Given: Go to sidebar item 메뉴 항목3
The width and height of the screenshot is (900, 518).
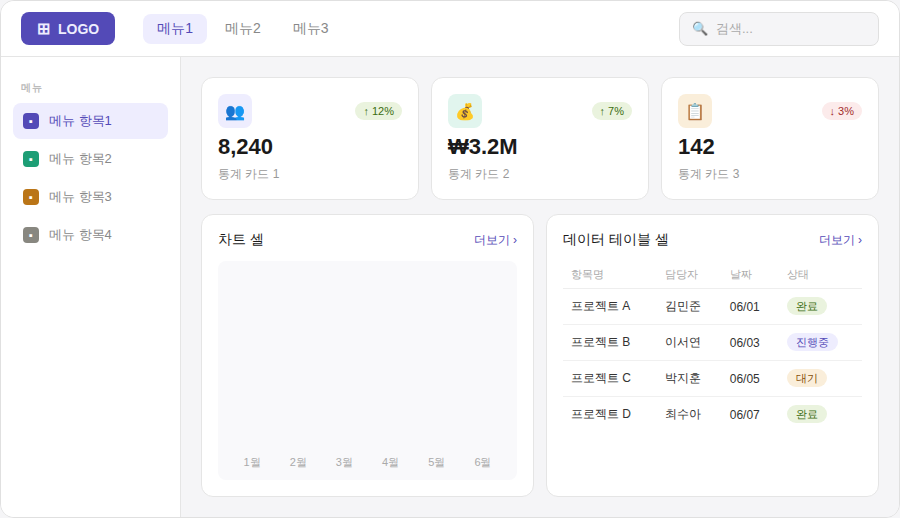Looking at the screenshot, I should coord(90,197).
